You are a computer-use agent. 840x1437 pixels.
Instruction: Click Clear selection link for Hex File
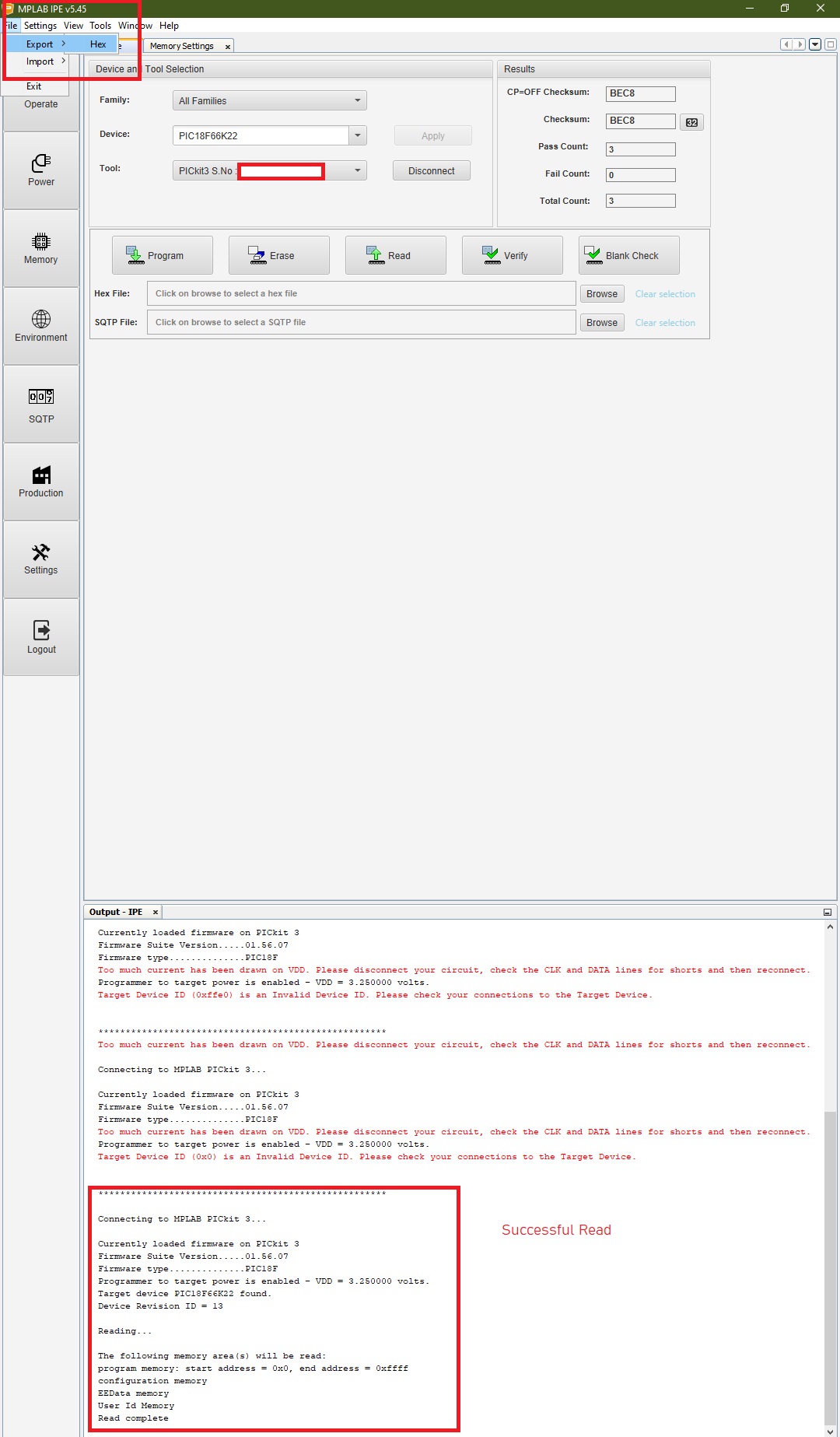[x=665, y=294]
